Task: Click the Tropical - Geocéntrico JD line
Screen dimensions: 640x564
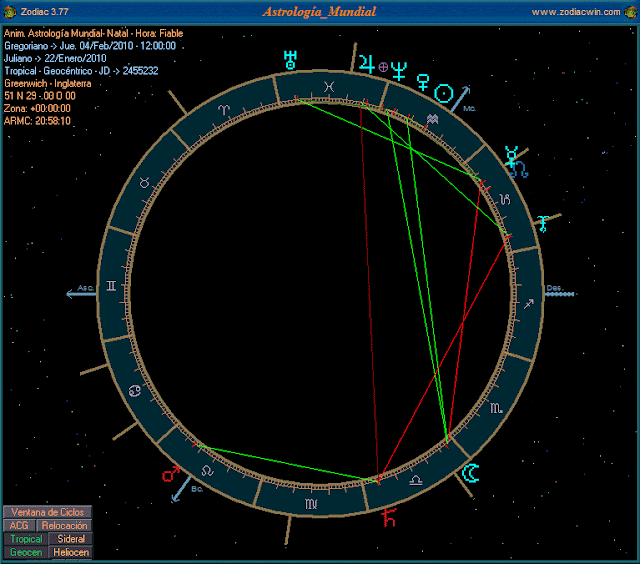Action: (x=81, y=71)
